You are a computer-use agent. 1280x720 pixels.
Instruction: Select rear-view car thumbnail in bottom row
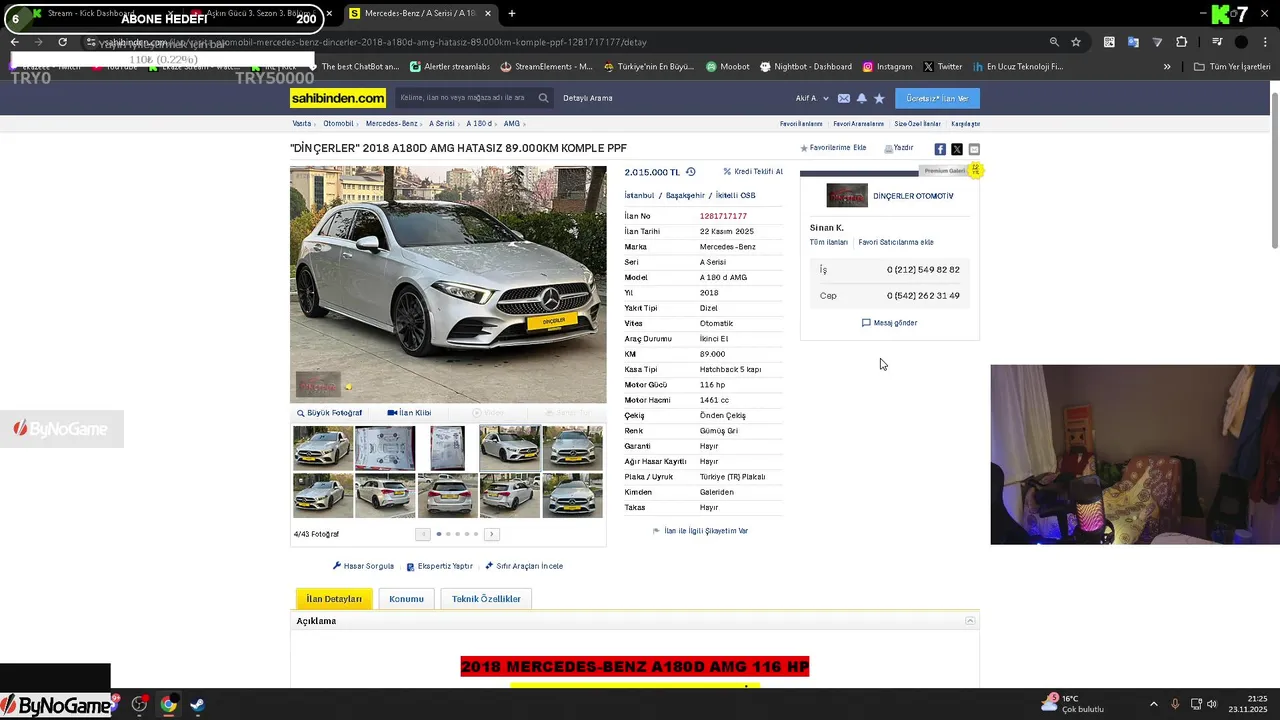[x=447, y=495]
